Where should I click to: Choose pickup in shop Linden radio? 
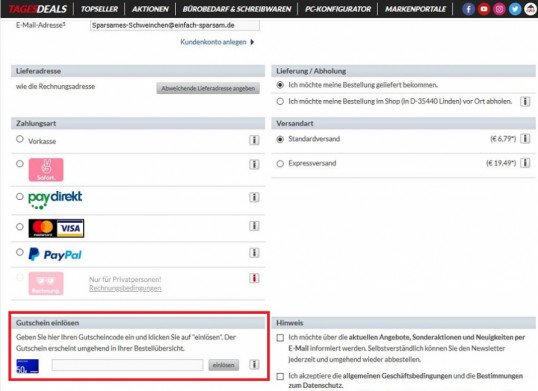click(x=280, y=102)
